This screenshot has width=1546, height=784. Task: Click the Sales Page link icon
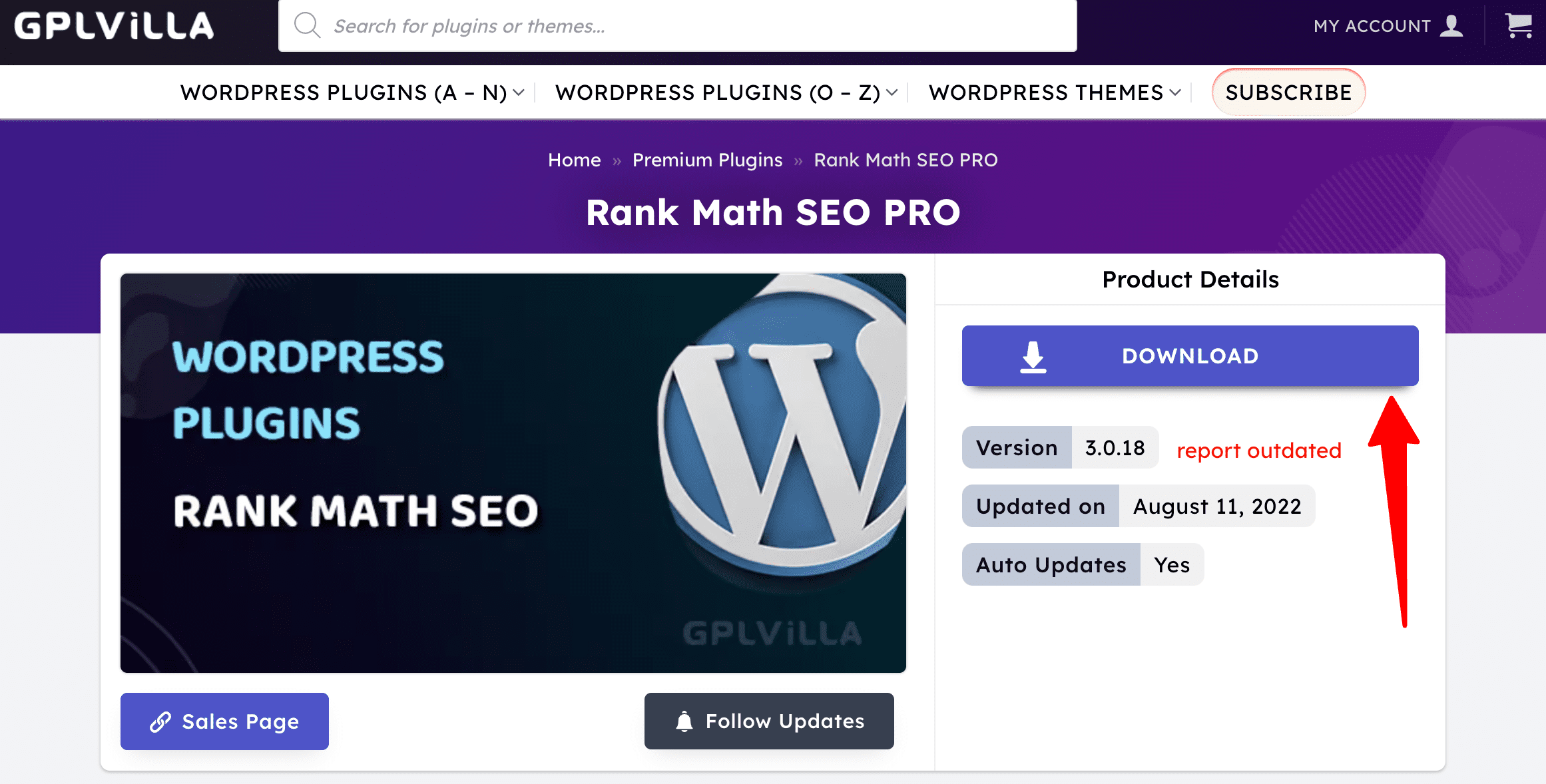pos(160,721)
